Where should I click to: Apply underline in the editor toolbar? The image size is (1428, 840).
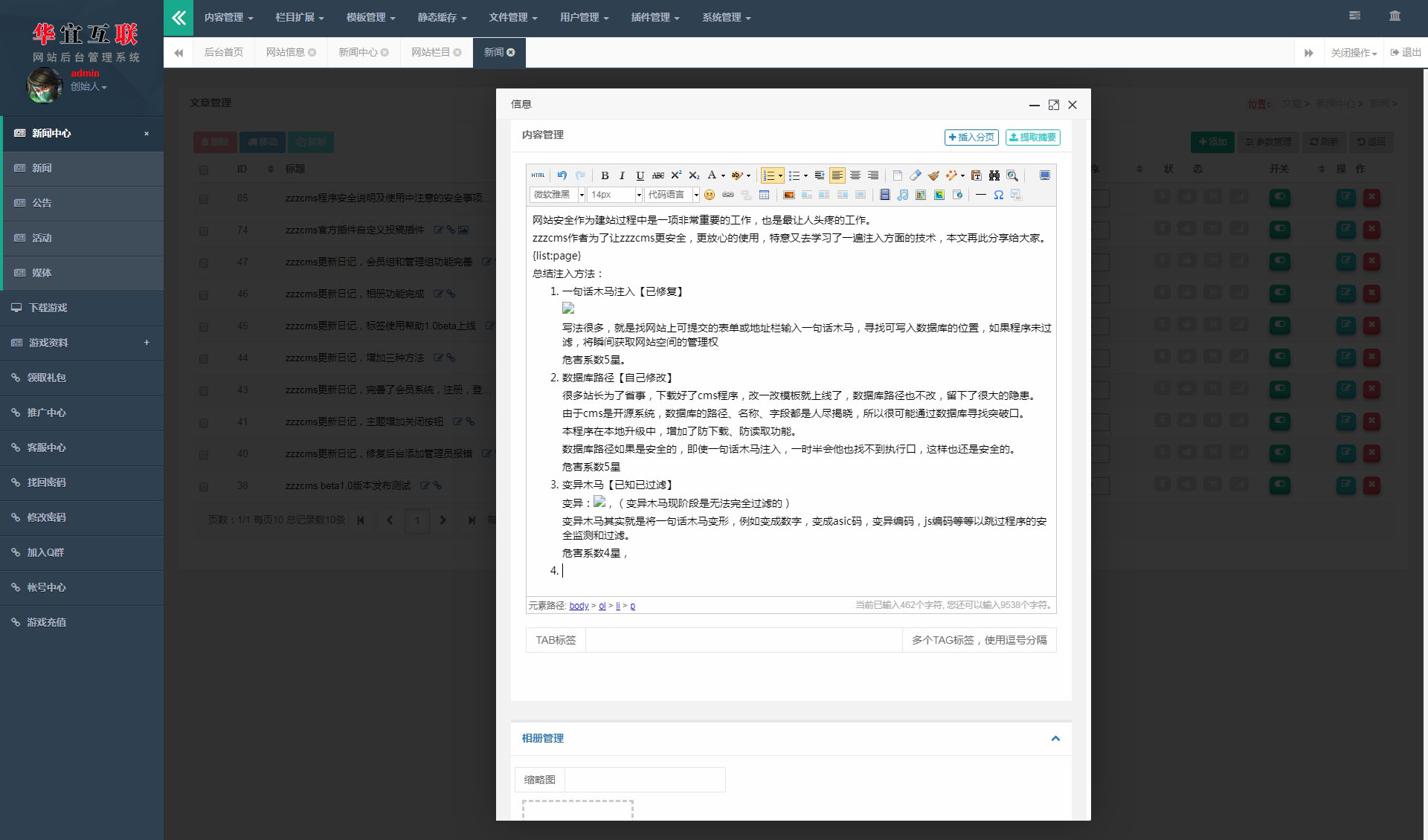tap(640, 175)
